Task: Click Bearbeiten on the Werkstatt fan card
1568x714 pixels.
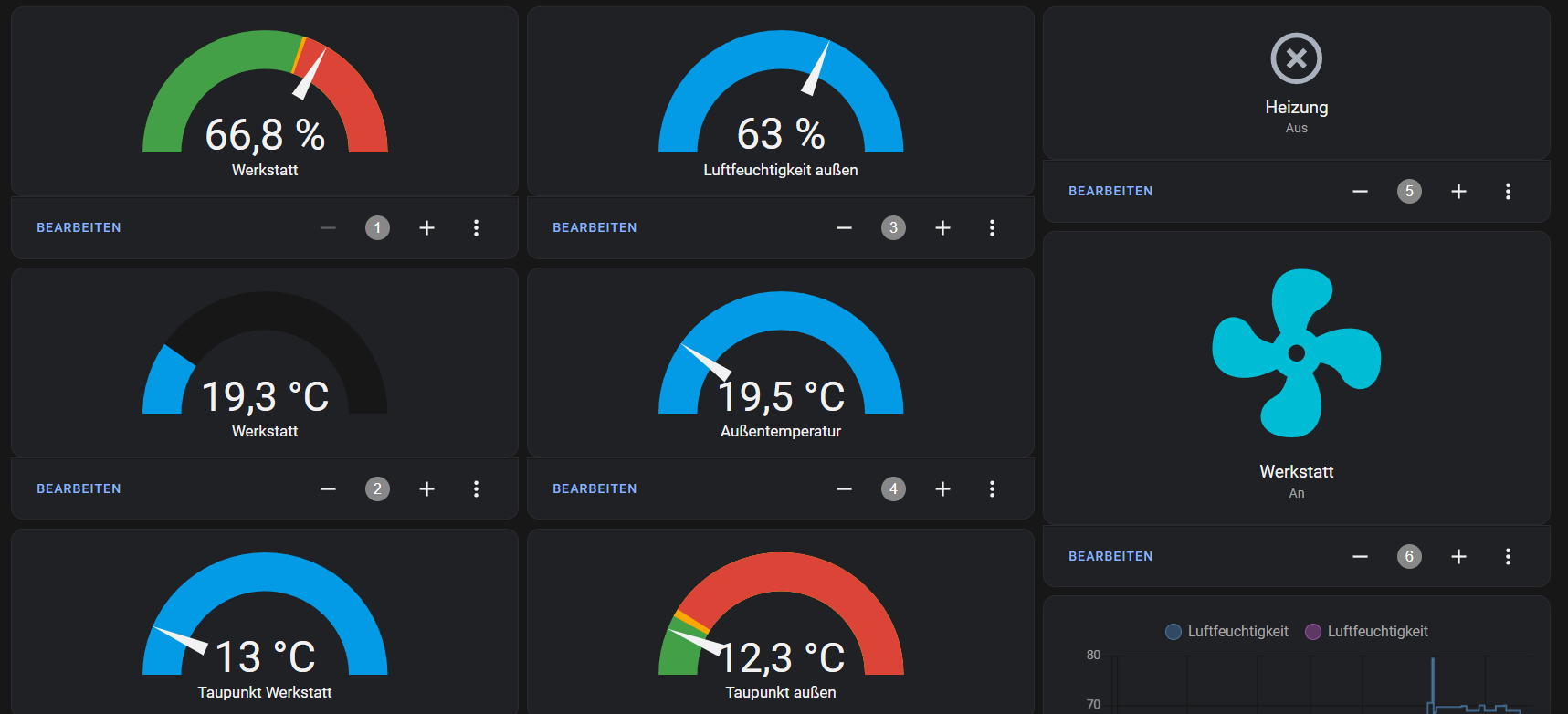Action: click(1110, 556)
